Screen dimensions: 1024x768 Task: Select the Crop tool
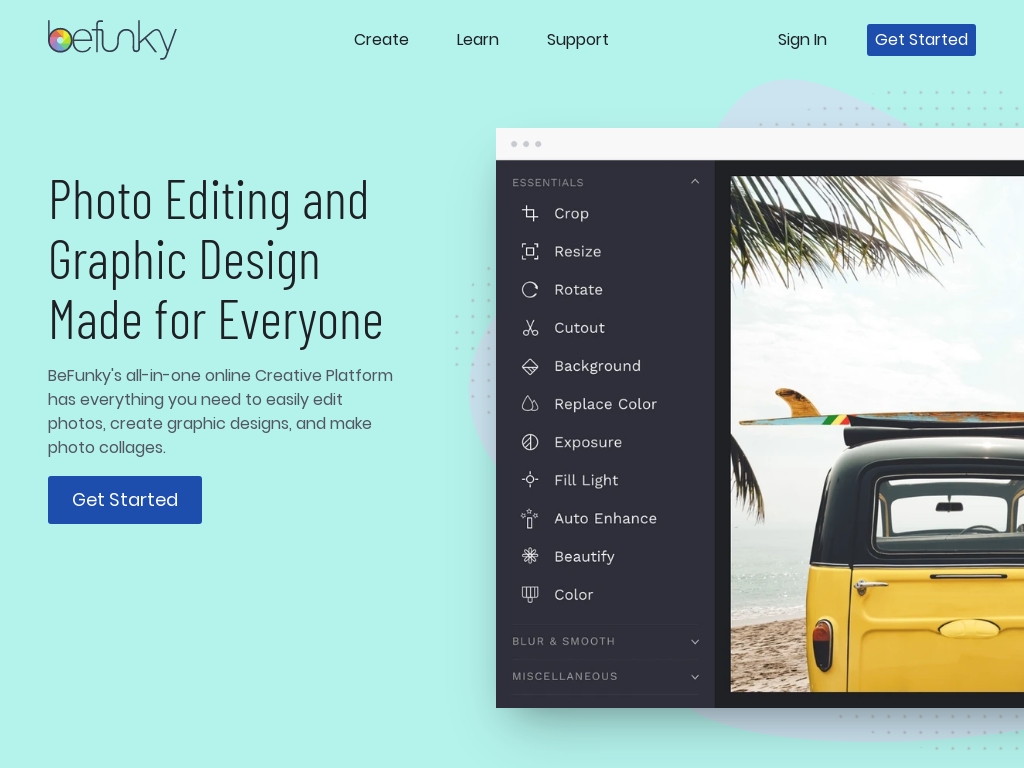(571, 213)
